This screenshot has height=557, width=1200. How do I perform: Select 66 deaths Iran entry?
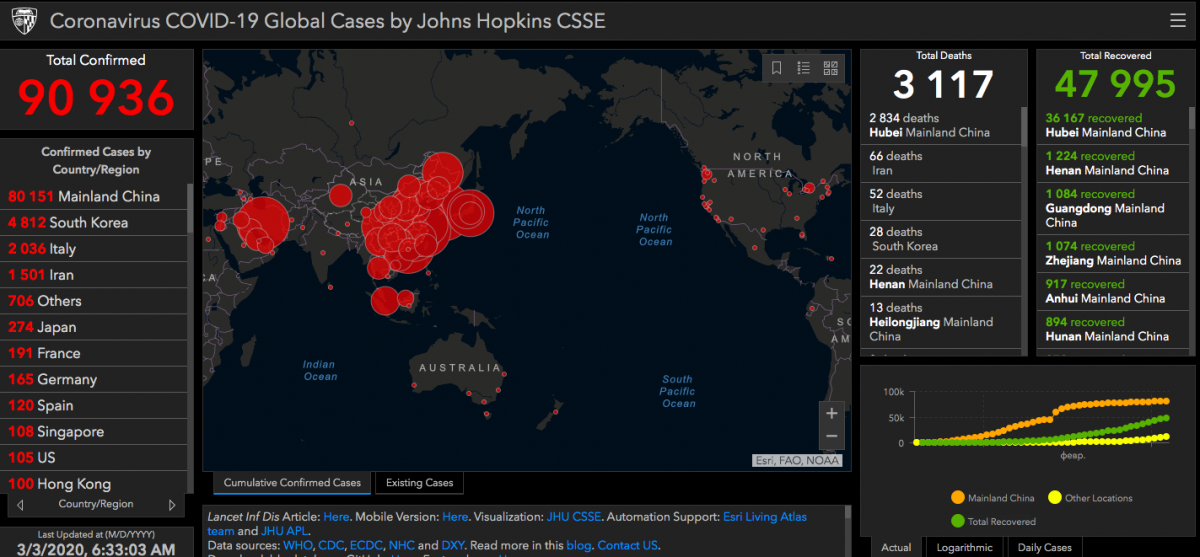click(x=941, y=164)
